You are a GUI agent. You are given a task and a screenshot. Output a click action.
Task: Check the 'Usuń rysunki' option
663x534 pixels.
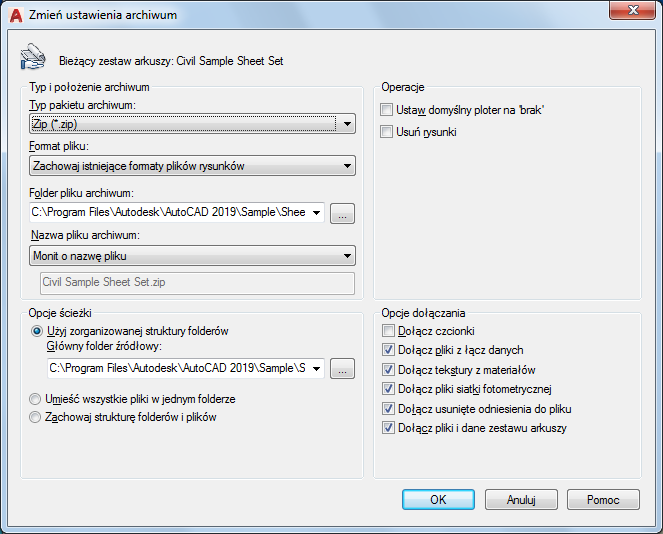click(x=386, y=132)
